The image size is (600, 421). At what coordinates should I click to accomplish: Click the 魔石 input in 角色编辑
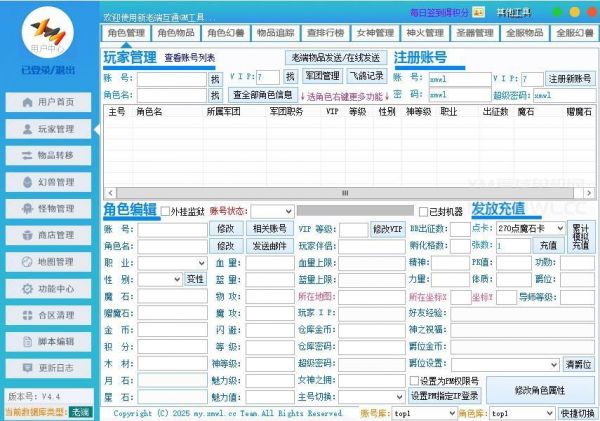[173, 297]
